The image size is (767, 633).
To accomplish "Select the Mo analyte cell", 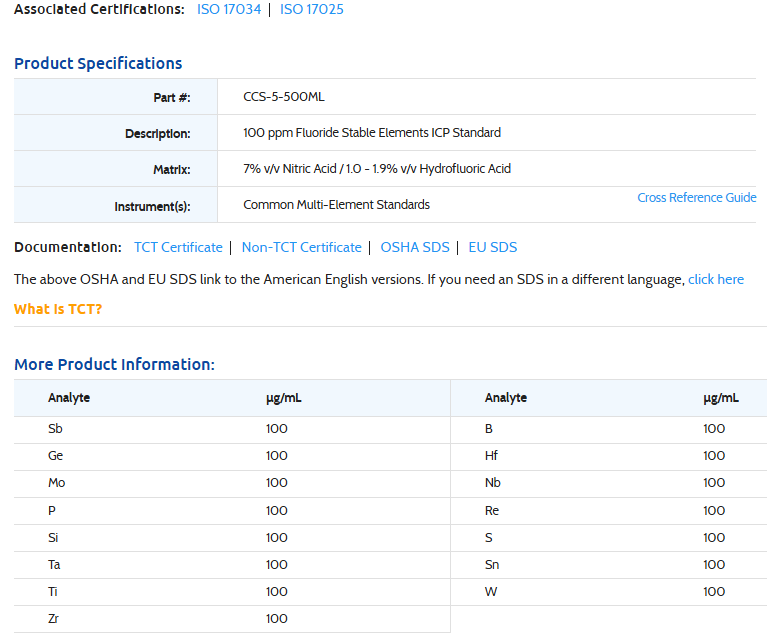I will pyautogui.click(x=57, y=483).
